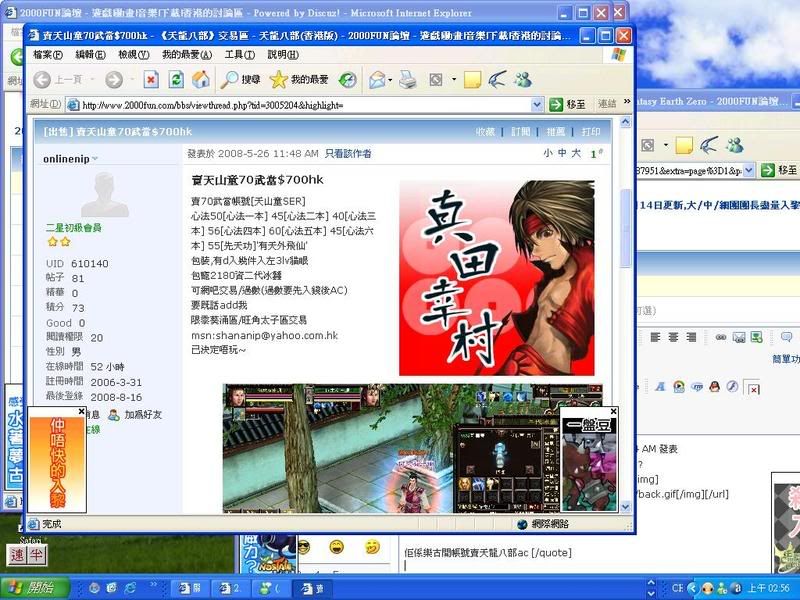The image size is (800, 600).
Task: Click the taskbar clock showing 上午 02:56
Action: point(769,588)
